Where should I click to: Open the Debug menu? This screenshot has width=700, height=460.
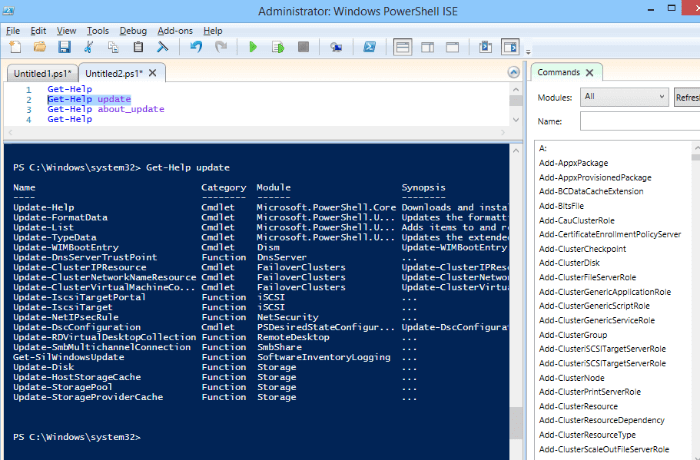click(x=133, y=31)
